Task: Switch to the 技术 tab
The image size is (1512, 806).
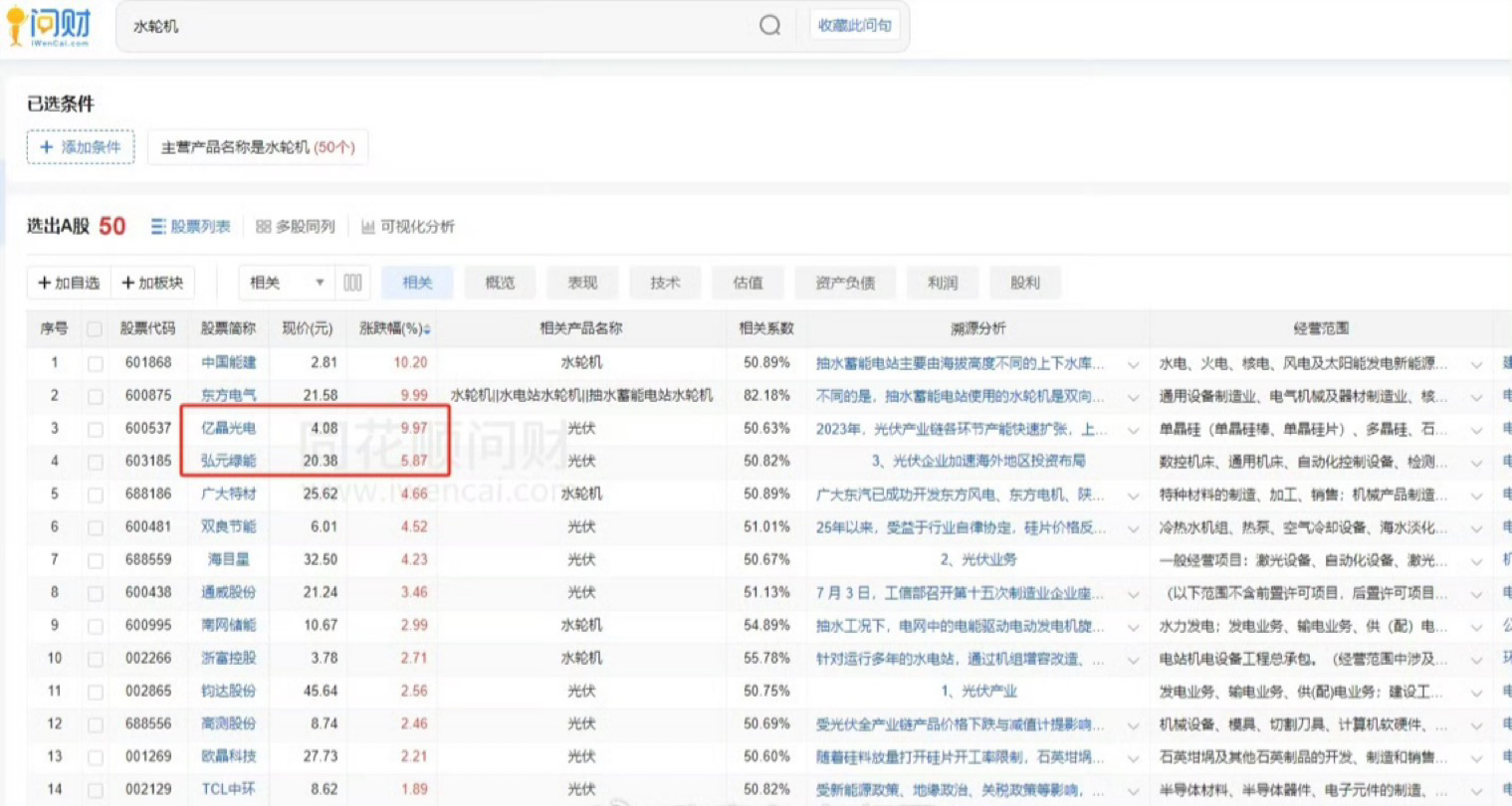Action: 665,283
